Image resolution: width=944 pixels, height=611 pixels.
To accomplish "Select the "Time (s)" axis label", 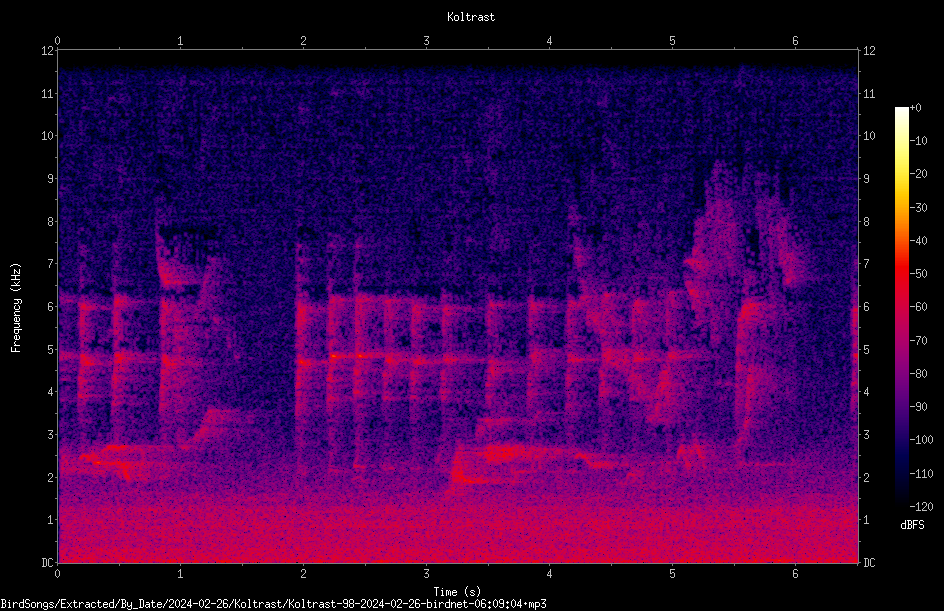I will 457,592.
